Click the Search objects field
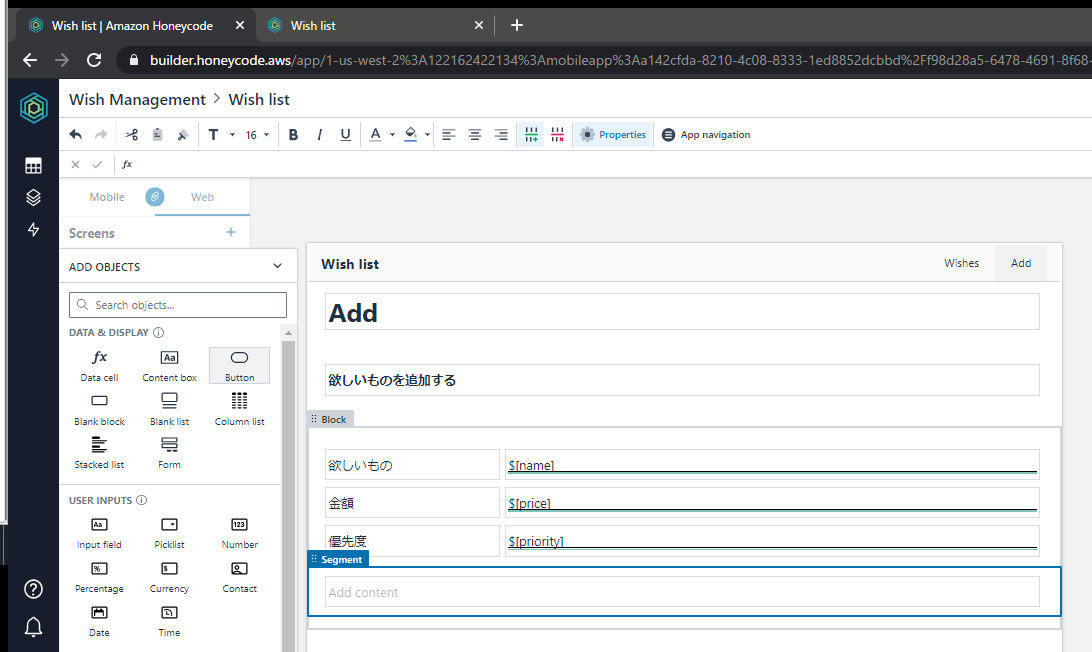The width and height of the screenshot is (1092, 652). 178,305
